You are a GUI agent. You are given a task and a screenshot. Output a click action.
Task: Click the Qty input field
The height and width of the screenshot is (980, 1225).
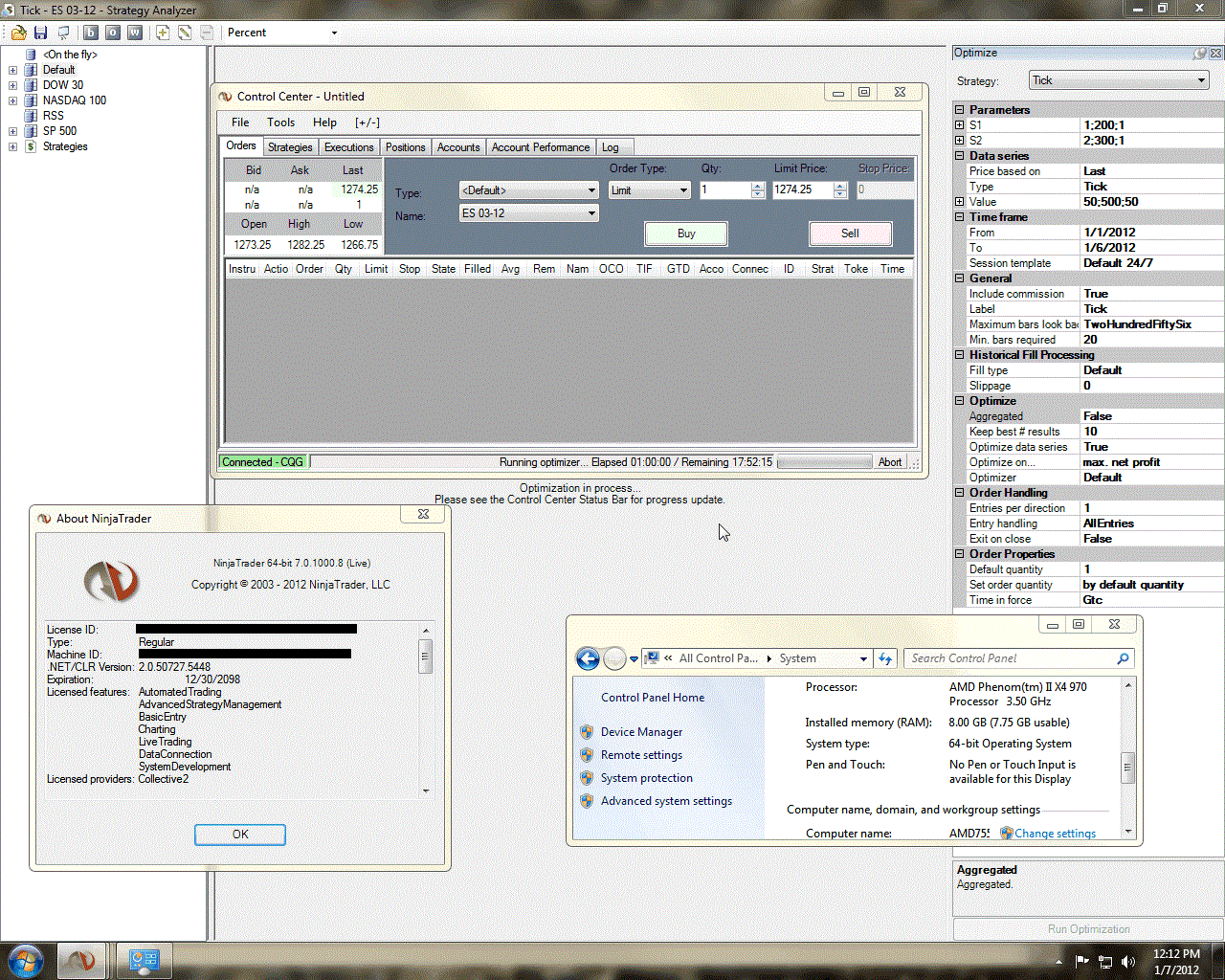point(726,190)
